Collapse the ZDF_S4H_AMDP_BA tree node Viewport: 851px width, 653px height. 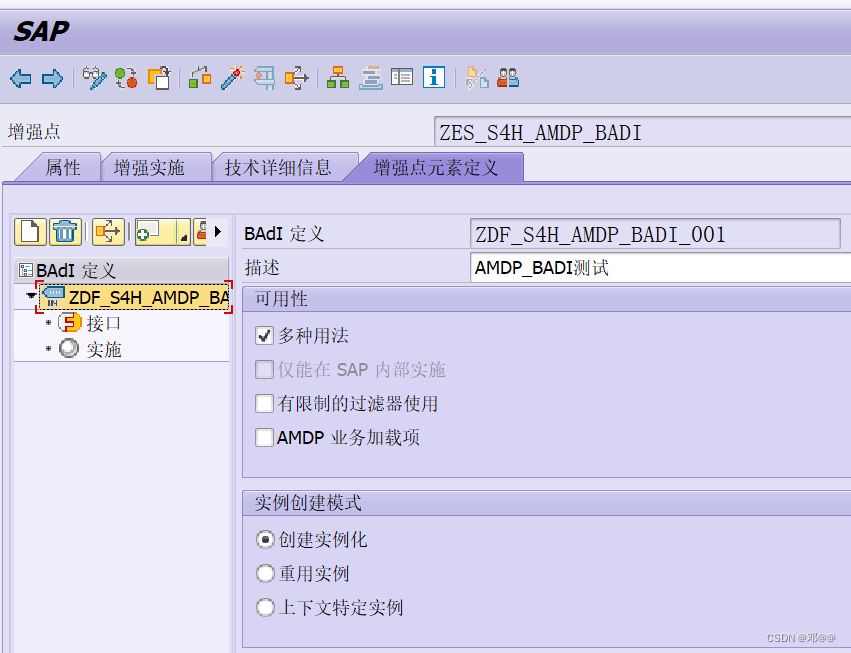pos(31,296)
